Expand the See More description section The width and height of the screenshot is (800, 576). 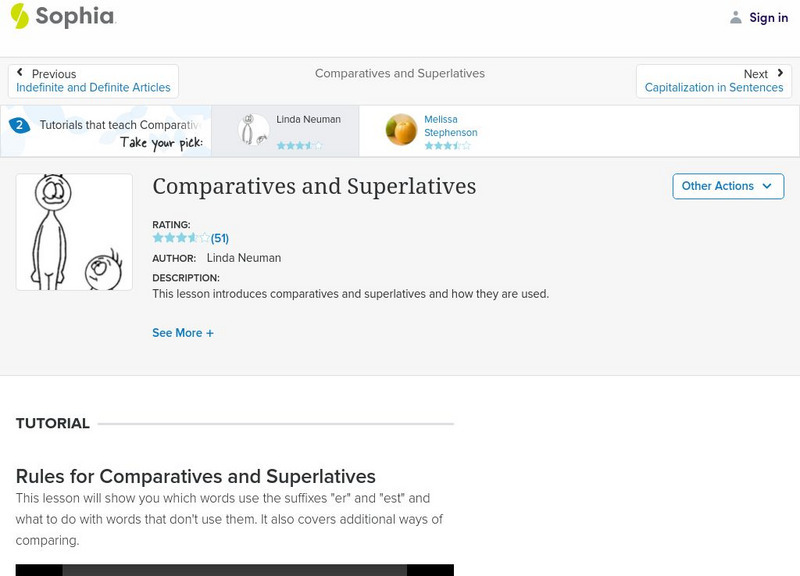(x=177, y=333)
